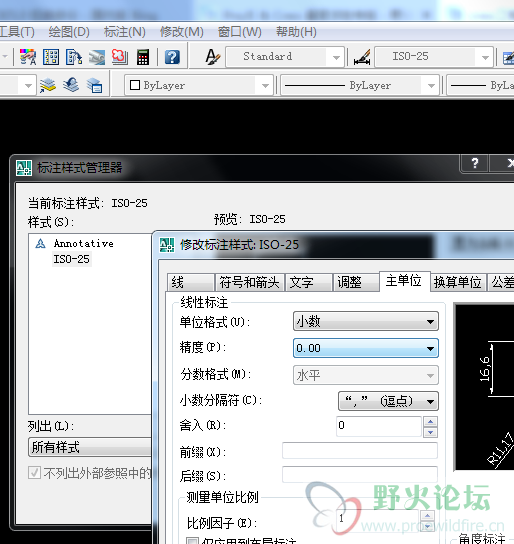Viewport: 514px width, 544px height.
Task: Open the ByLayer color dropdown
Action: coord(199,85)
